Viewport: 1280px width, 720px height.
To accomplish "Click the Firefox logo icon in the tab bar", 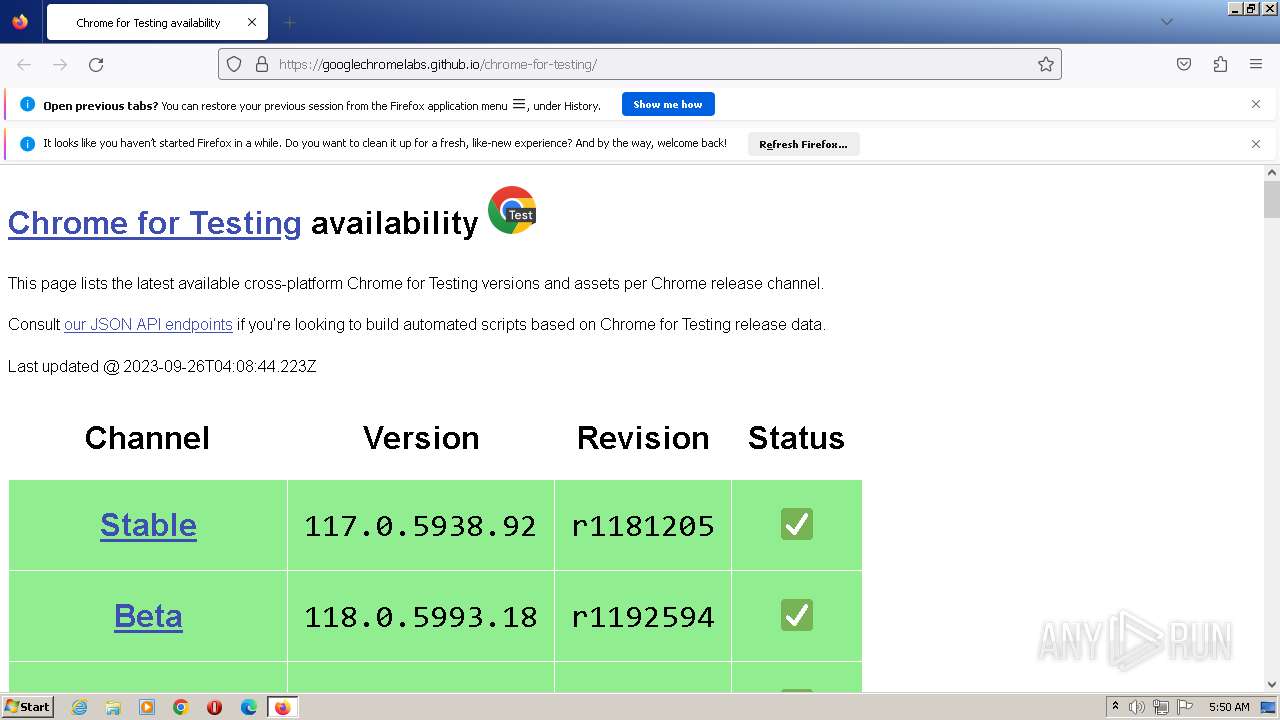I will 20,22.
